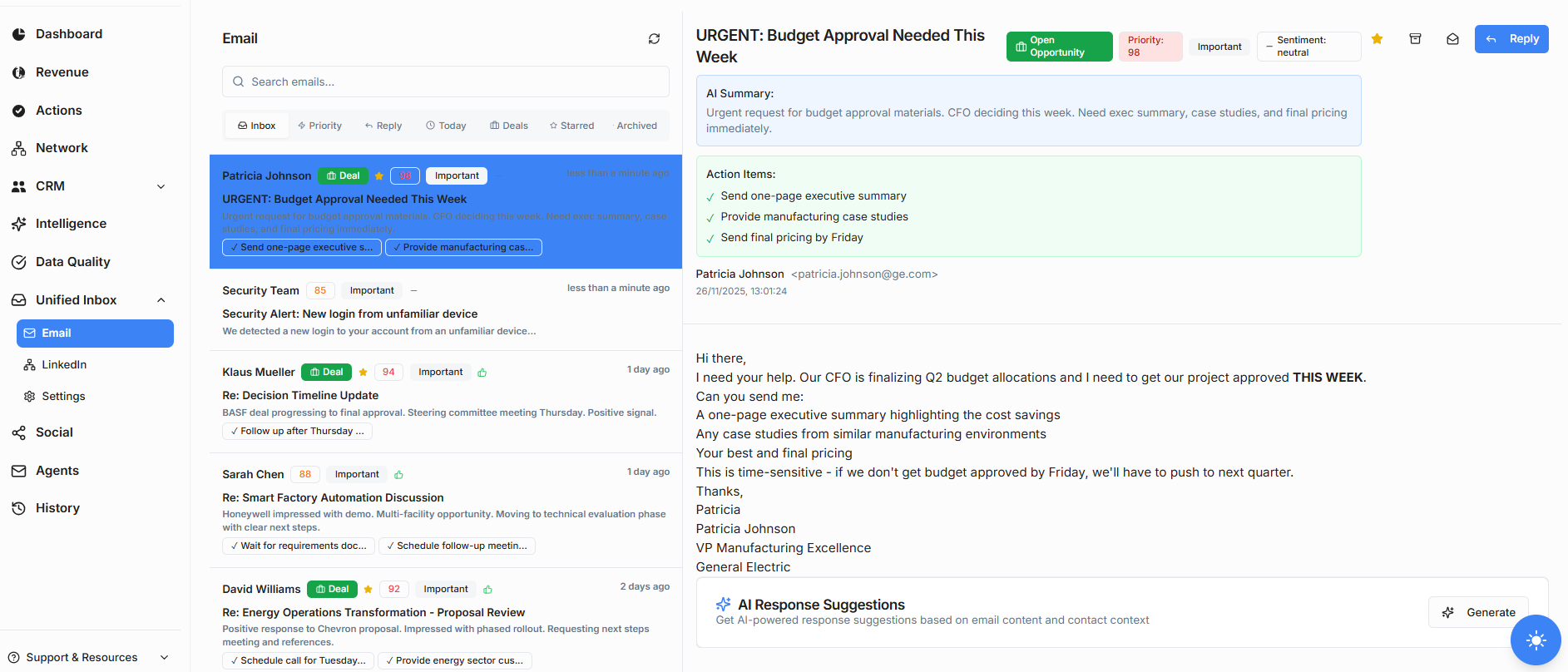
Task: Click the Search emails input field
Action: 446,82
